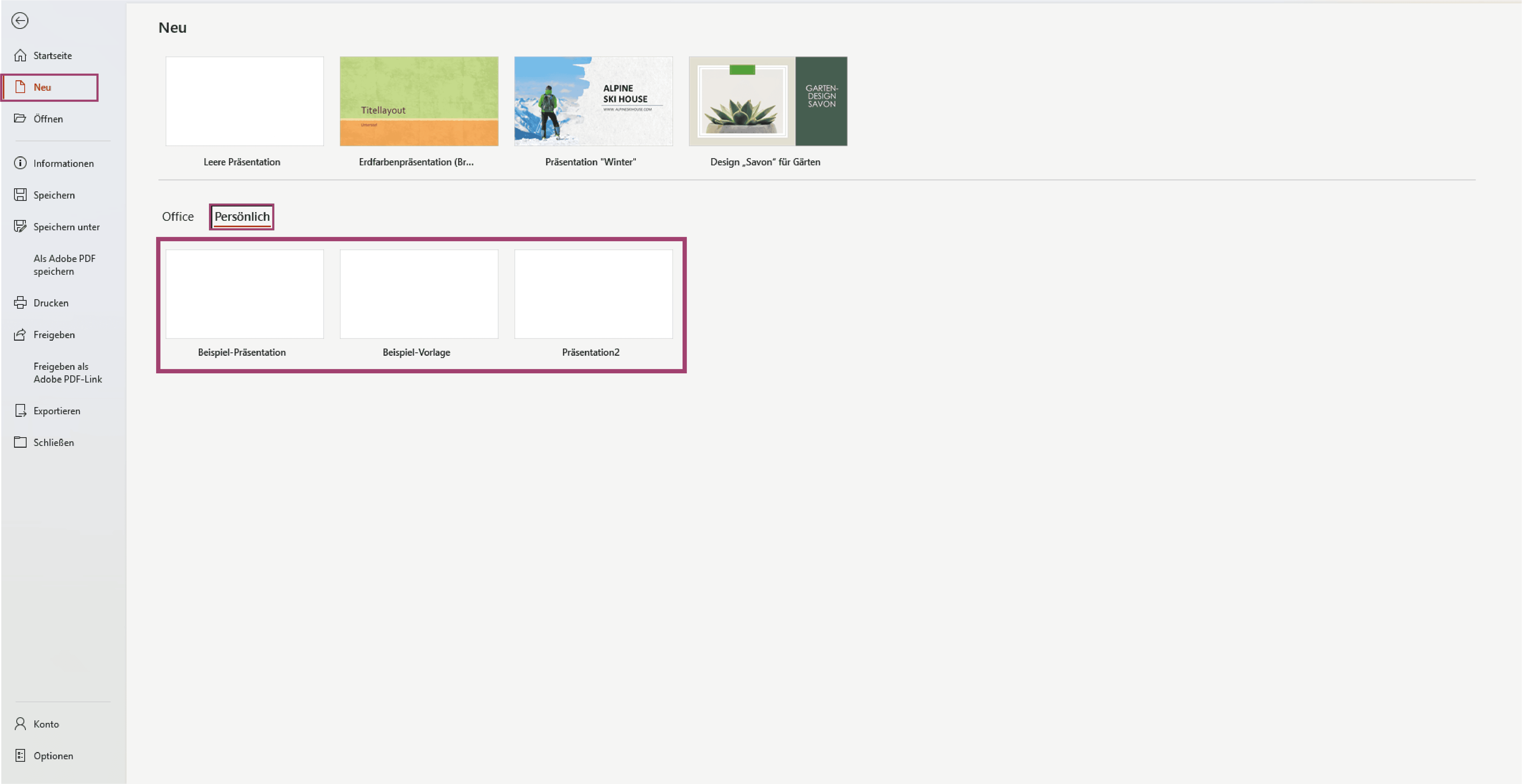Select the Leere Präsentation thumbnail
This screenshot has height=784, width=1522.
click(x=245, y=101)
